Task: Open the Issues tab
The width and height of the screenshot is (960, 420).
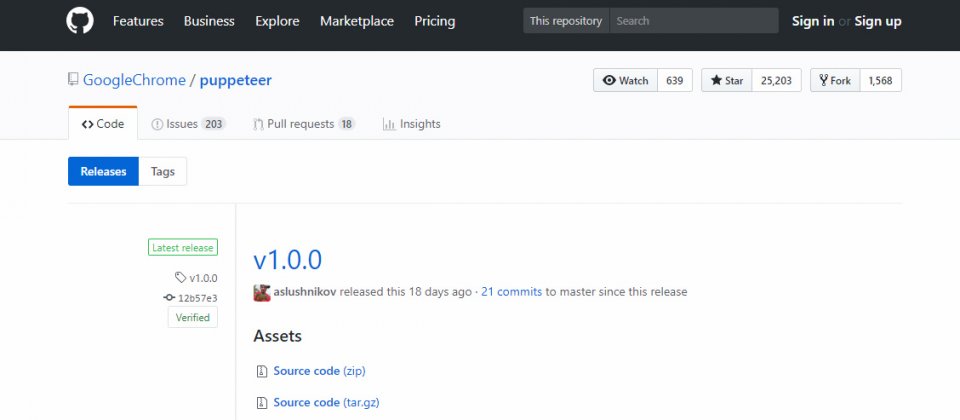Action: point(189,124)
